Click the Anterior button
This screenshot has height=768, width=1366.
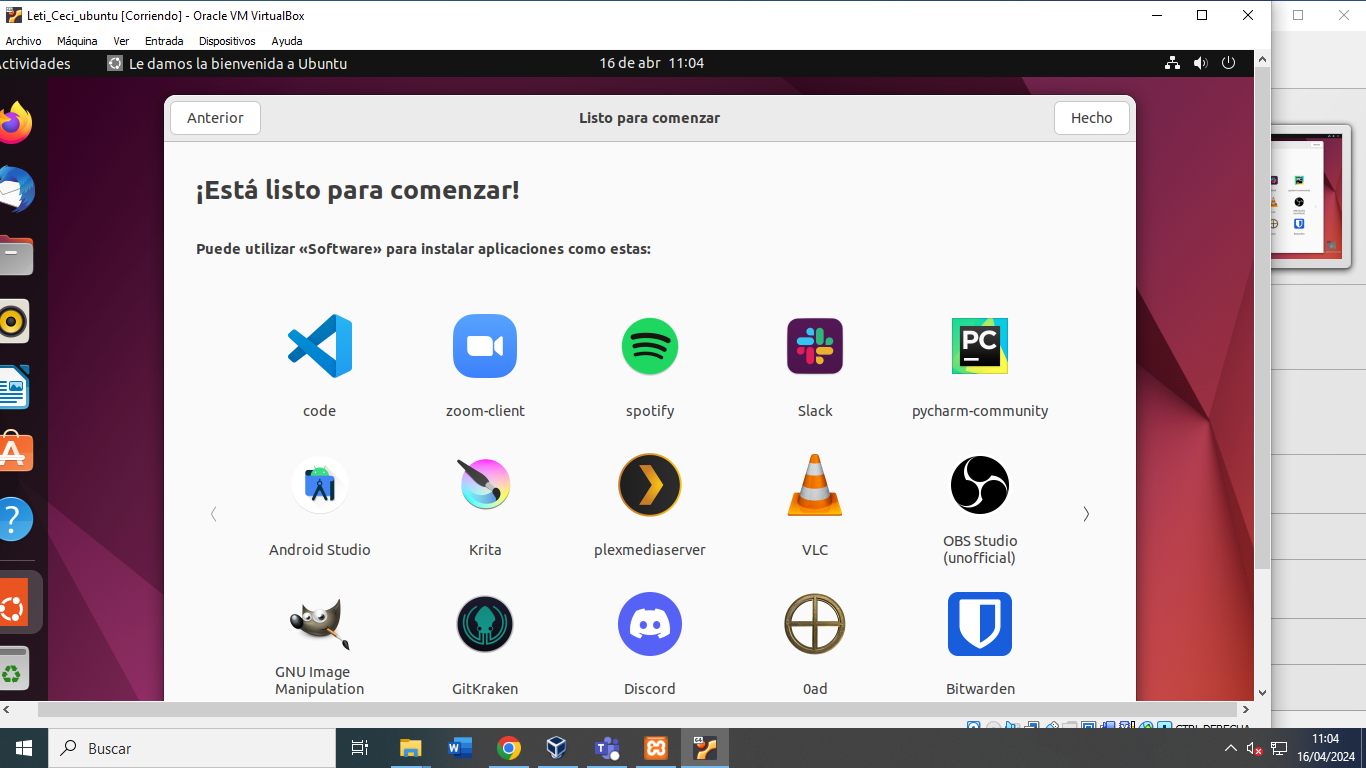pos(214,117)
